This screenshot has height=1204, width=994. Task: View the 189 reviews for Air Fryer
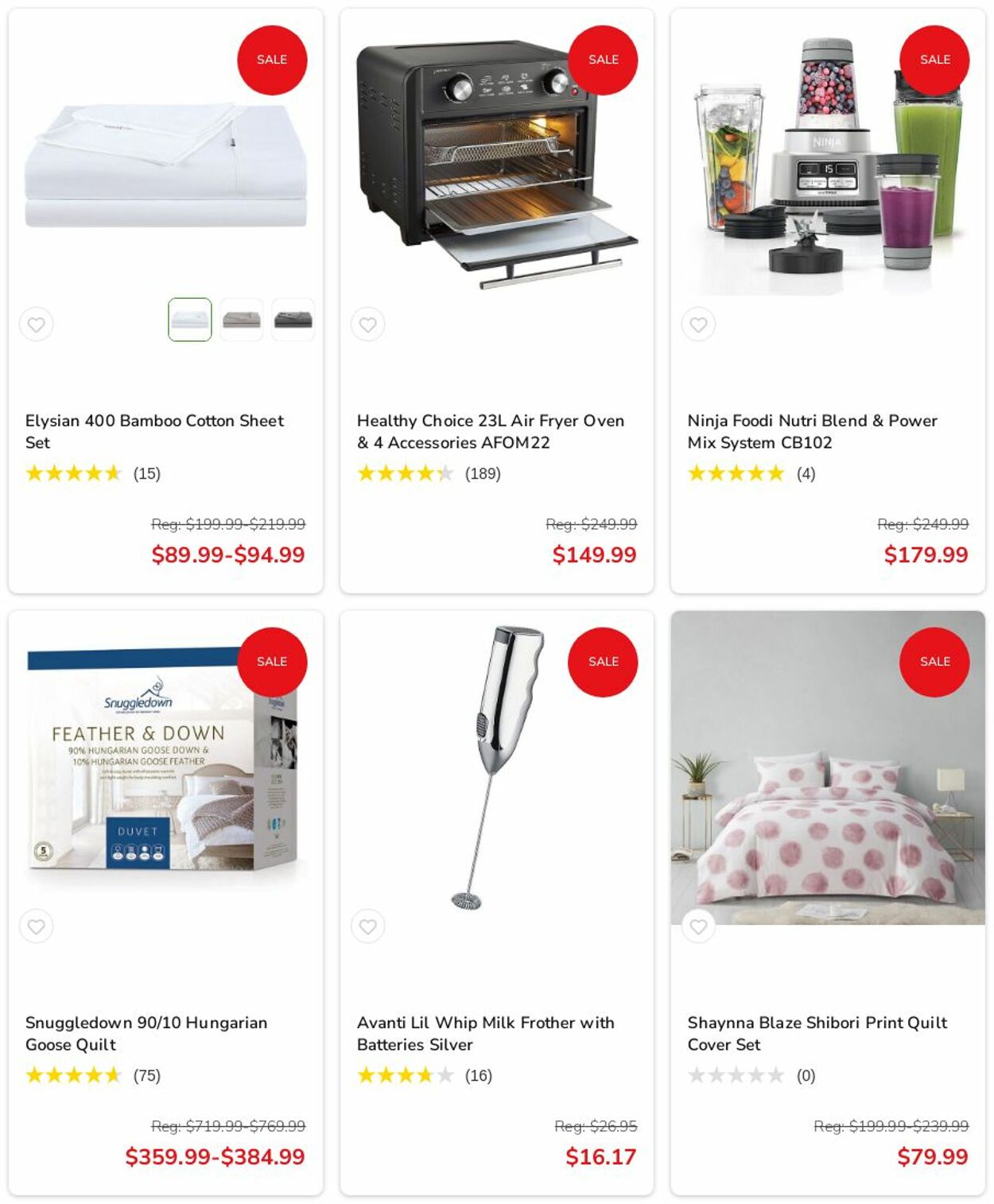tap(483, 474)
